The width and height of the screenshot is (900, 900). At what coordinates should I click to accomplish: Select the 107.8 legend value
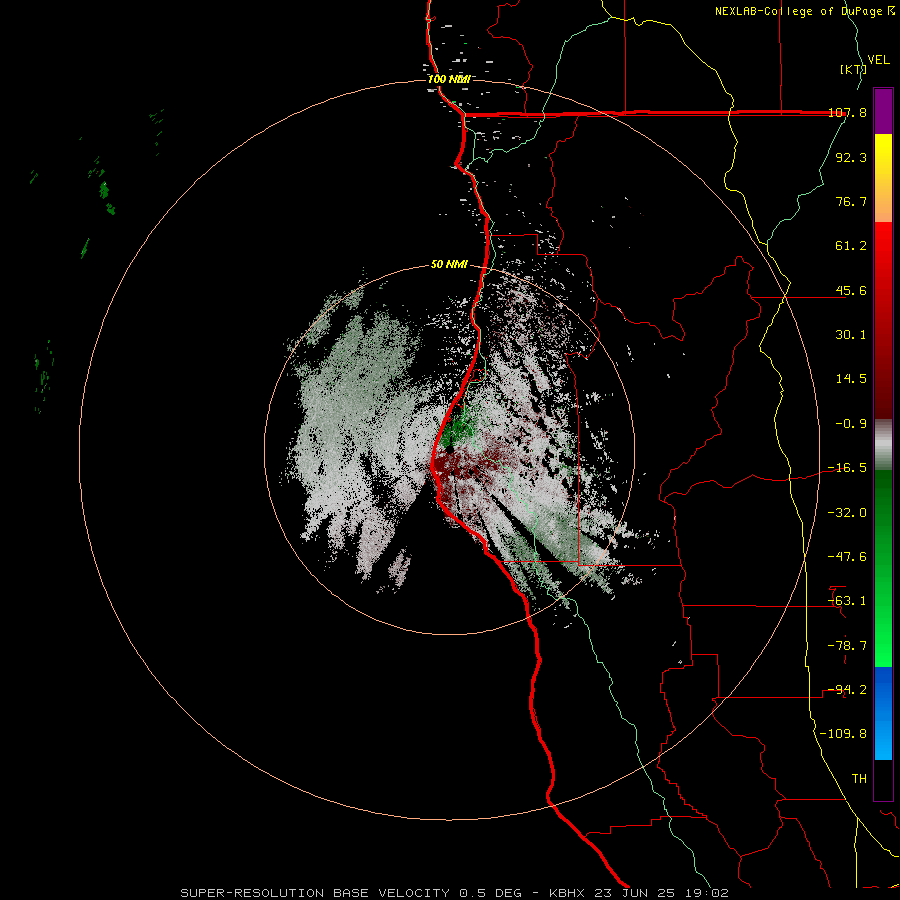click(847, 112)
